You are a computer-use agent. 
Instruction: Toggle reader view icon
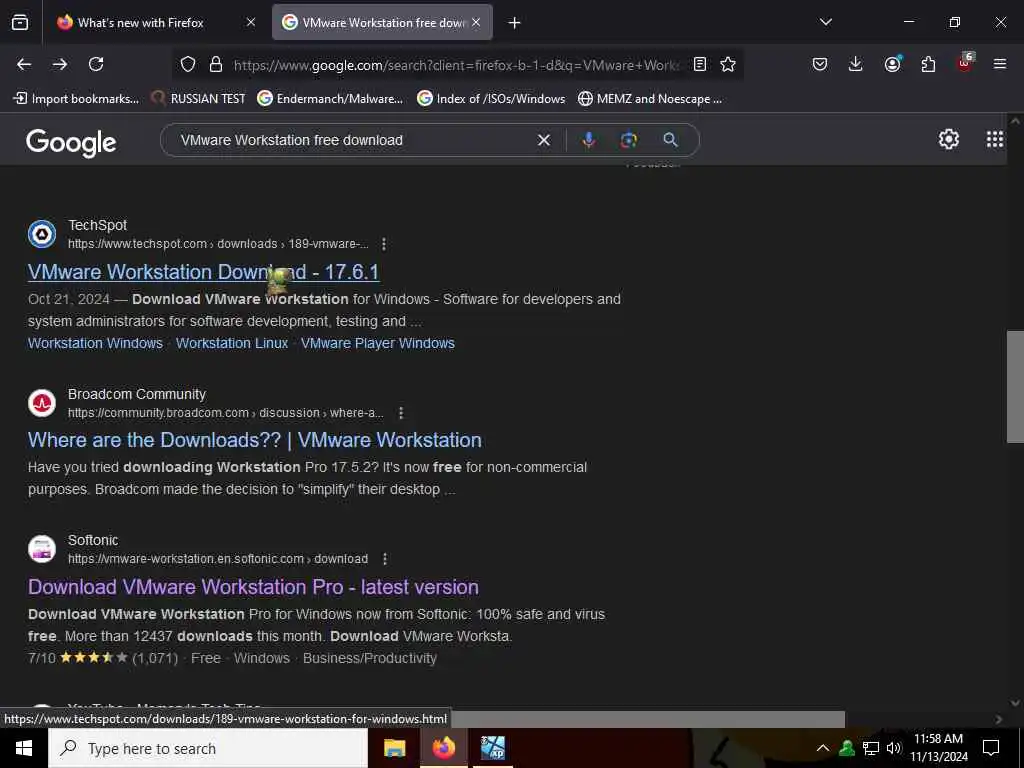[699, 64]
